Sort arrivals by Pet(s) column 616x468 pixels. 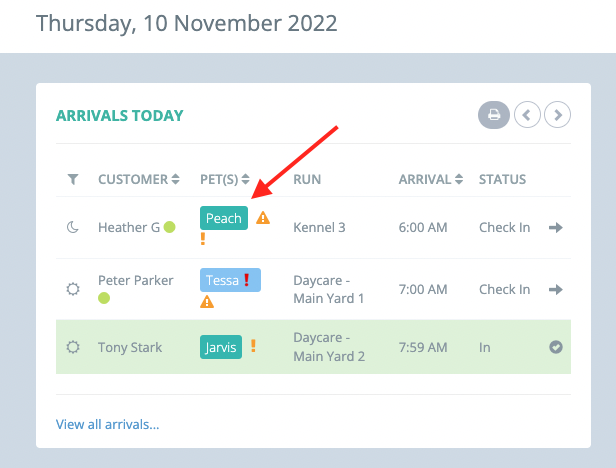pos(224,180)
